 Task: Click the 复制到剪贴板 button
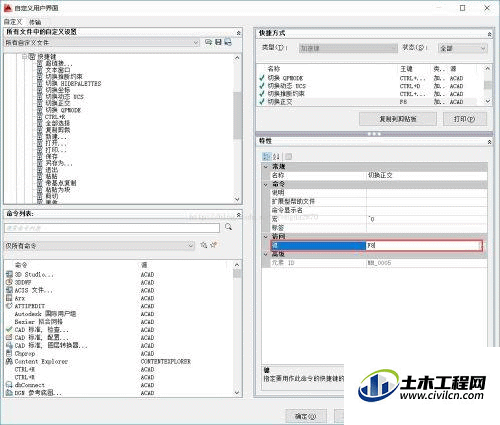click(398, 119)
